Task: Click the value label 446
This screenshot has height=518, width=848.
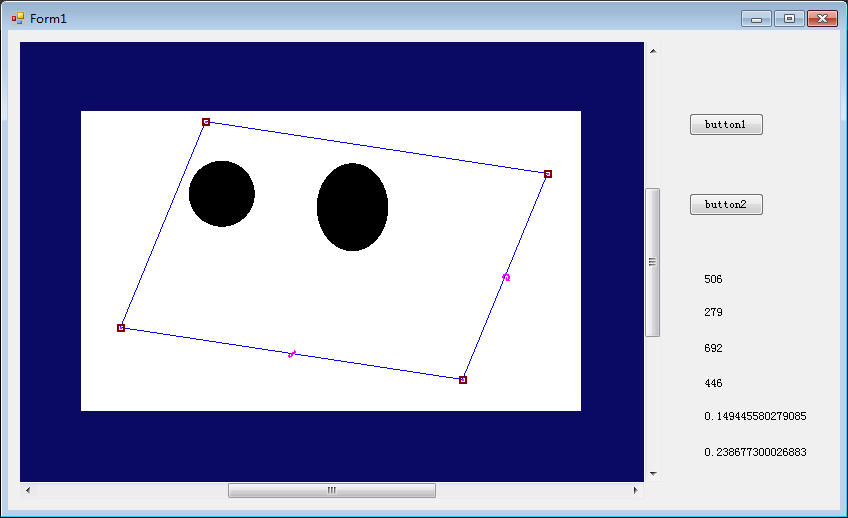Action: (x=713, y=383)
